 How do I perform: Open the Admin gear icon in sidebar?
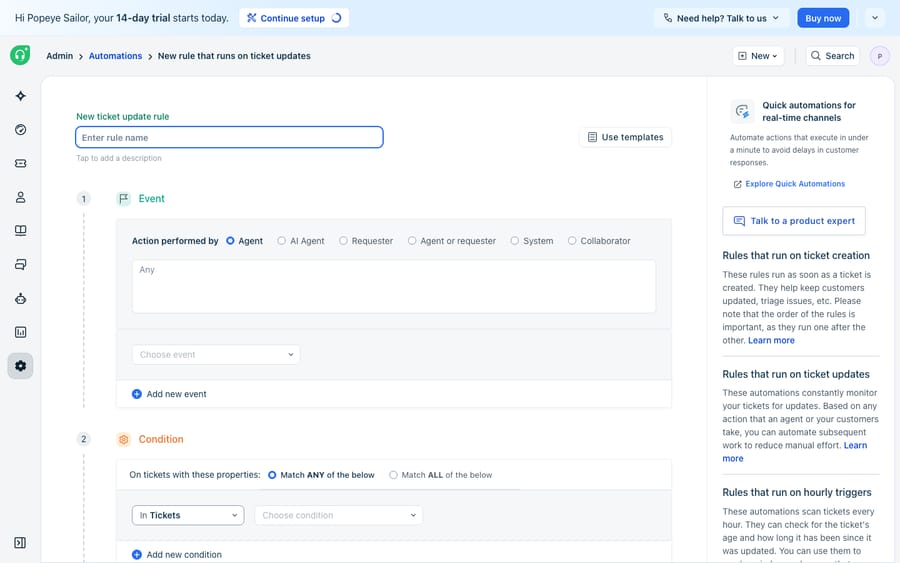tap(21, 366)
